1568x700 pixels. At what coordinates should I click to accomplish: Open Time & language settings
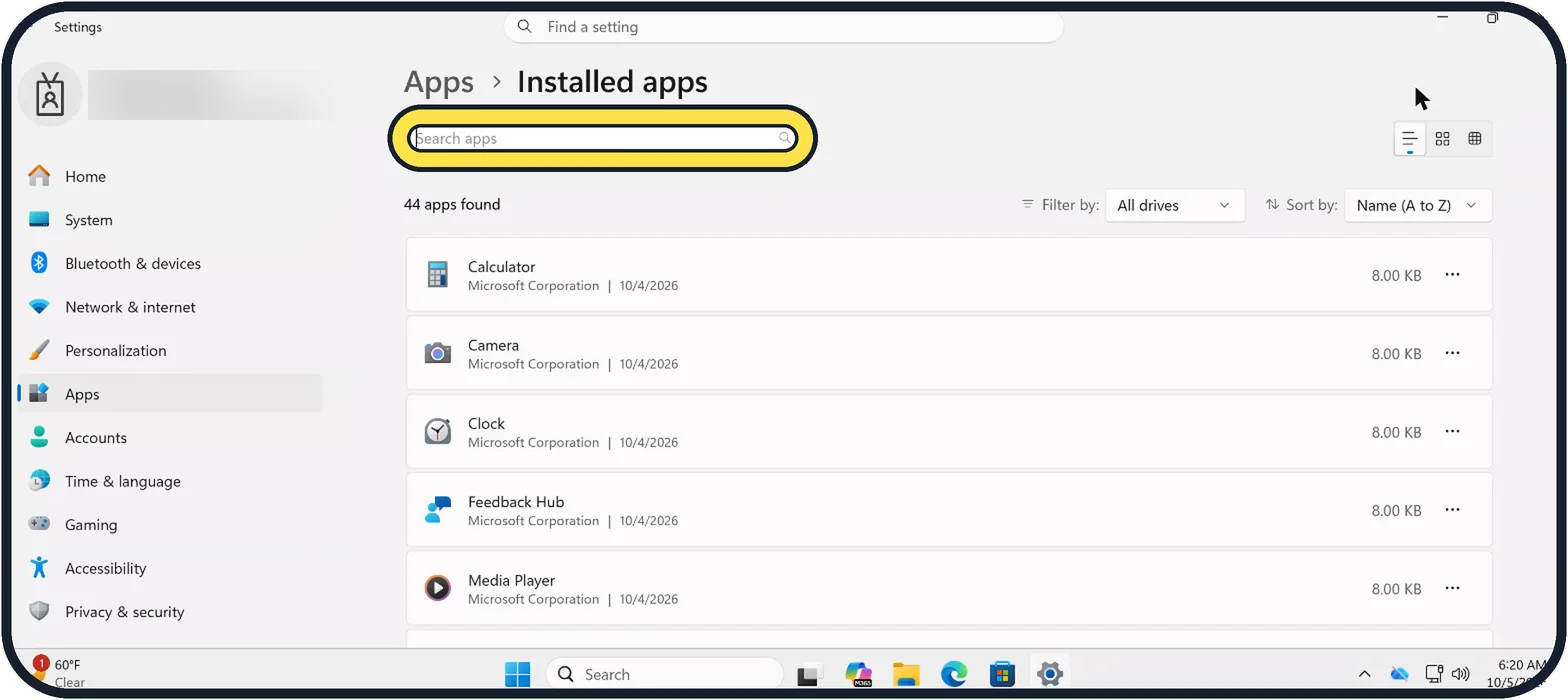click(x=170, y=481)
